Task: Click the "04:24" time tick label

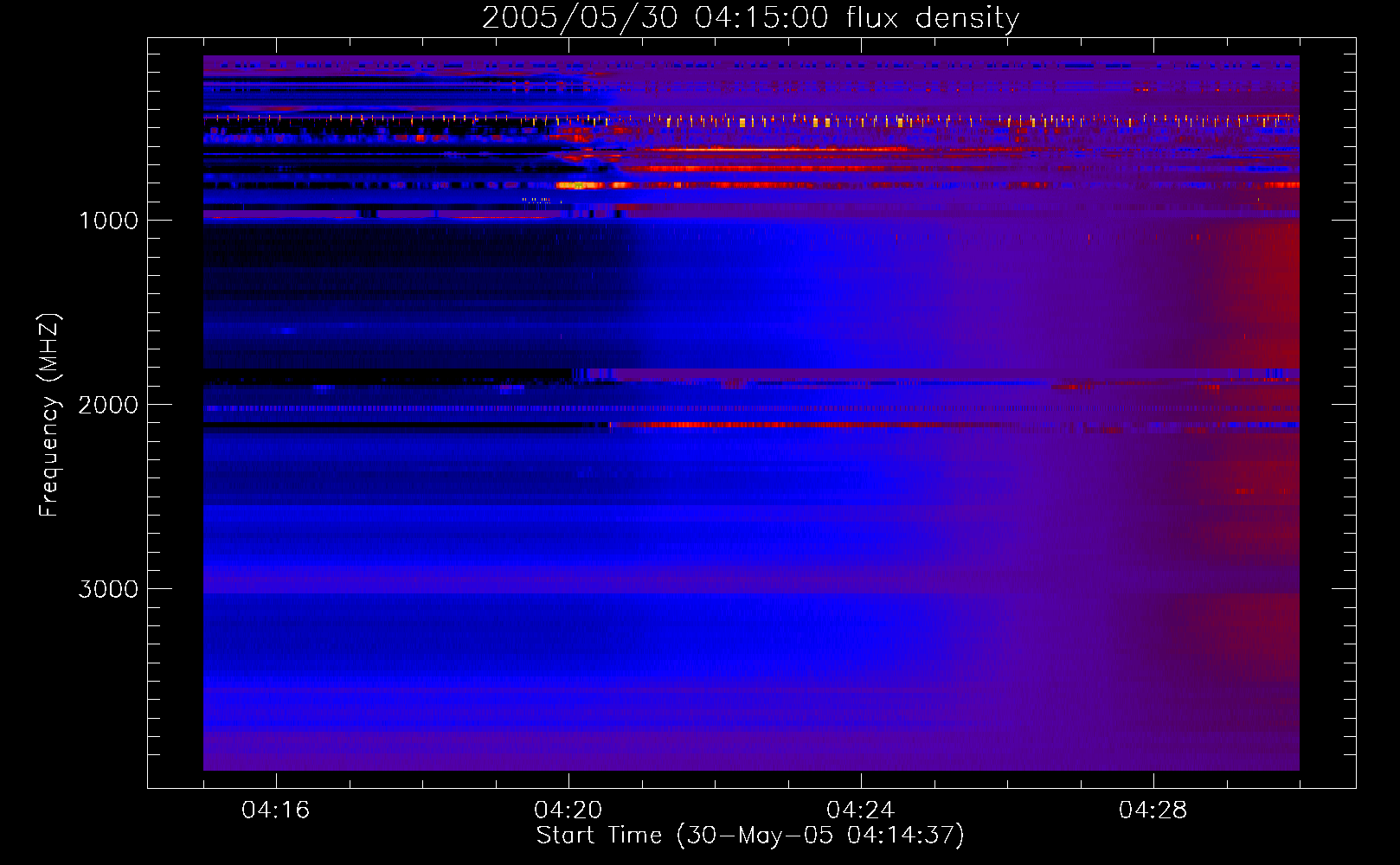Action: pyautogui.click(x=861, y=810)
